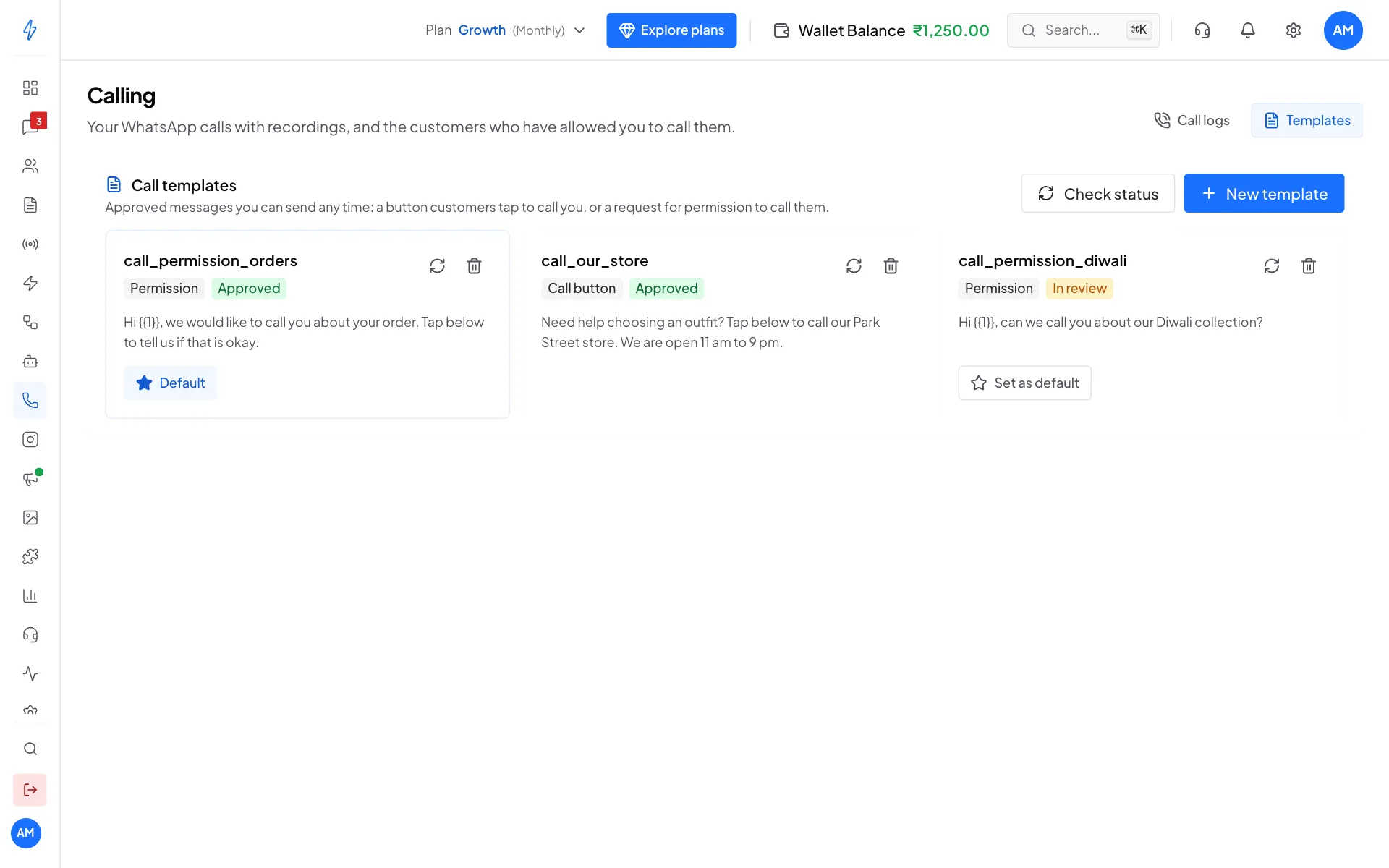Open the puzzle integrations icon in sidebar

30,556
